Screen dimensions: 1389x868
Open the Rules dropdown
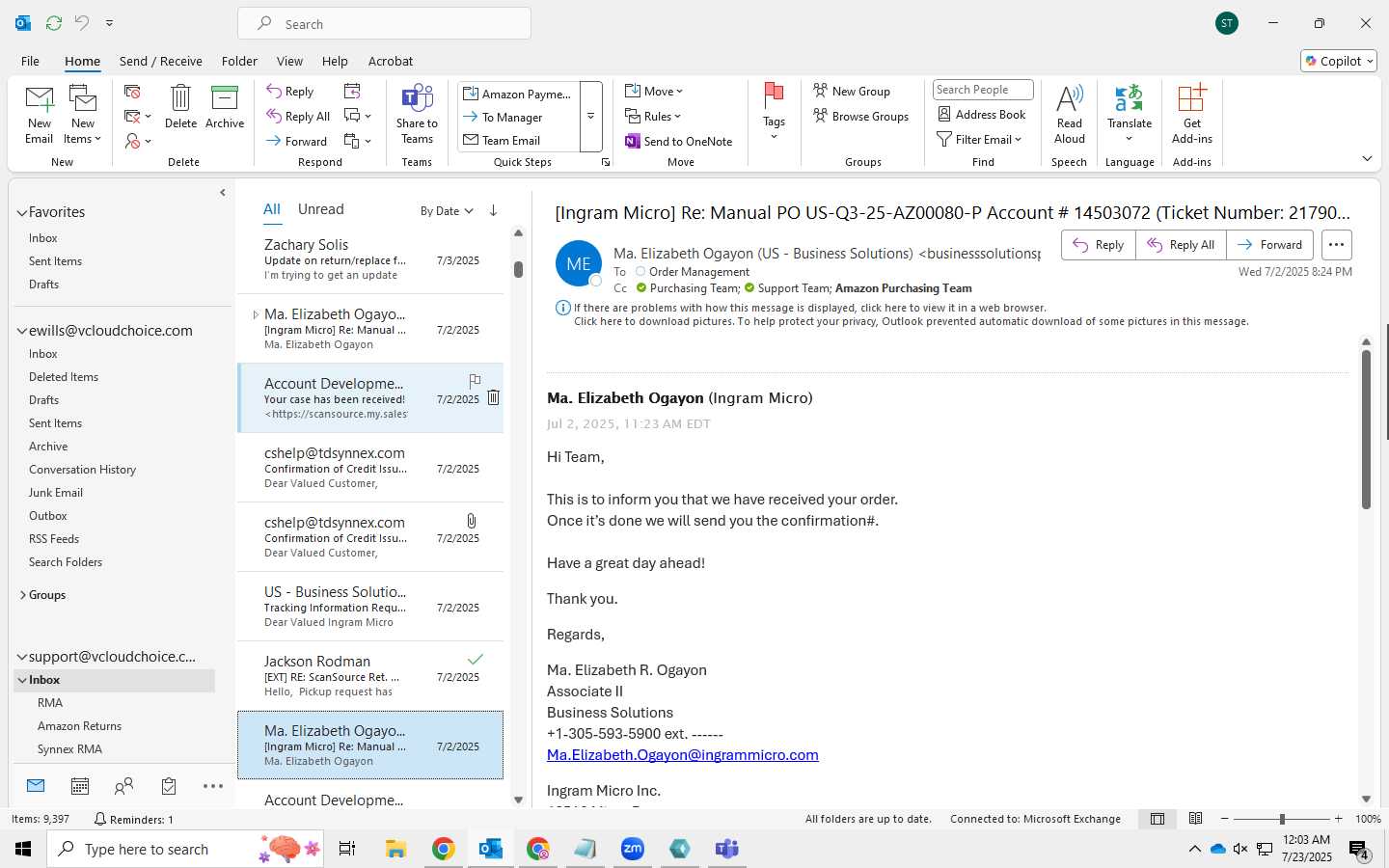click(653, 116)
